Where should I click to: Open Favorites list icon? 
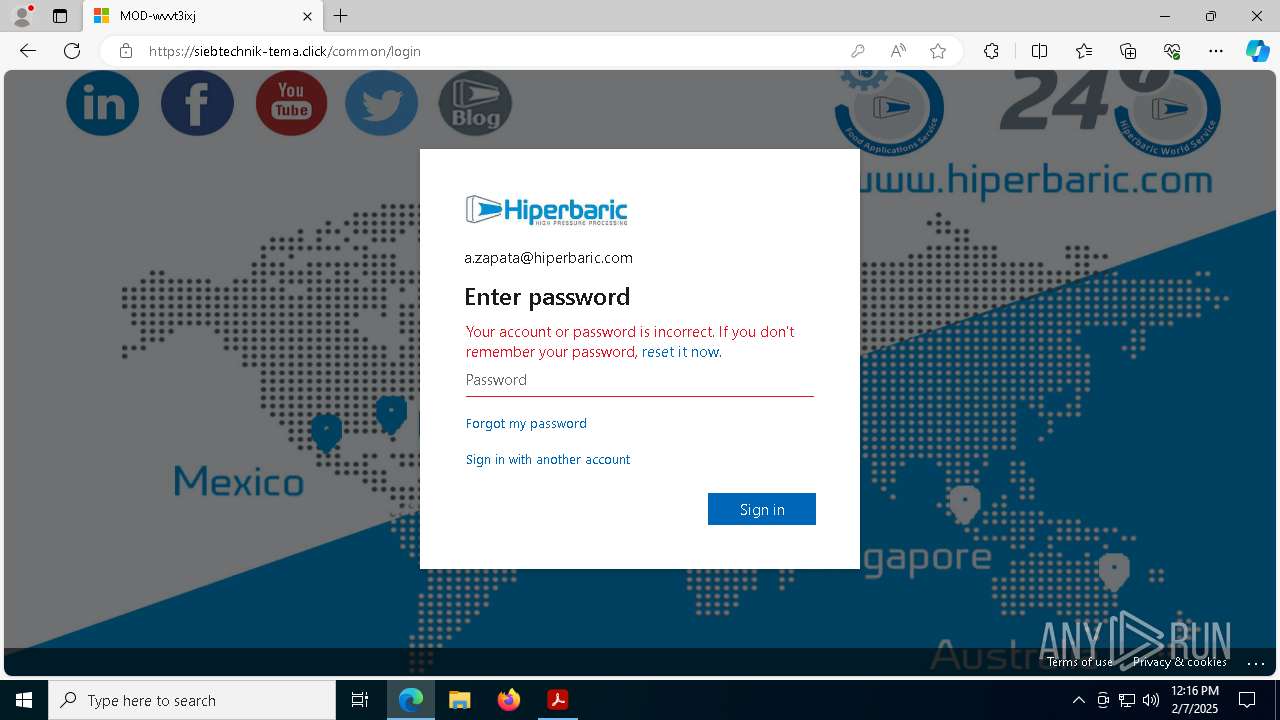click(1084, 51)
